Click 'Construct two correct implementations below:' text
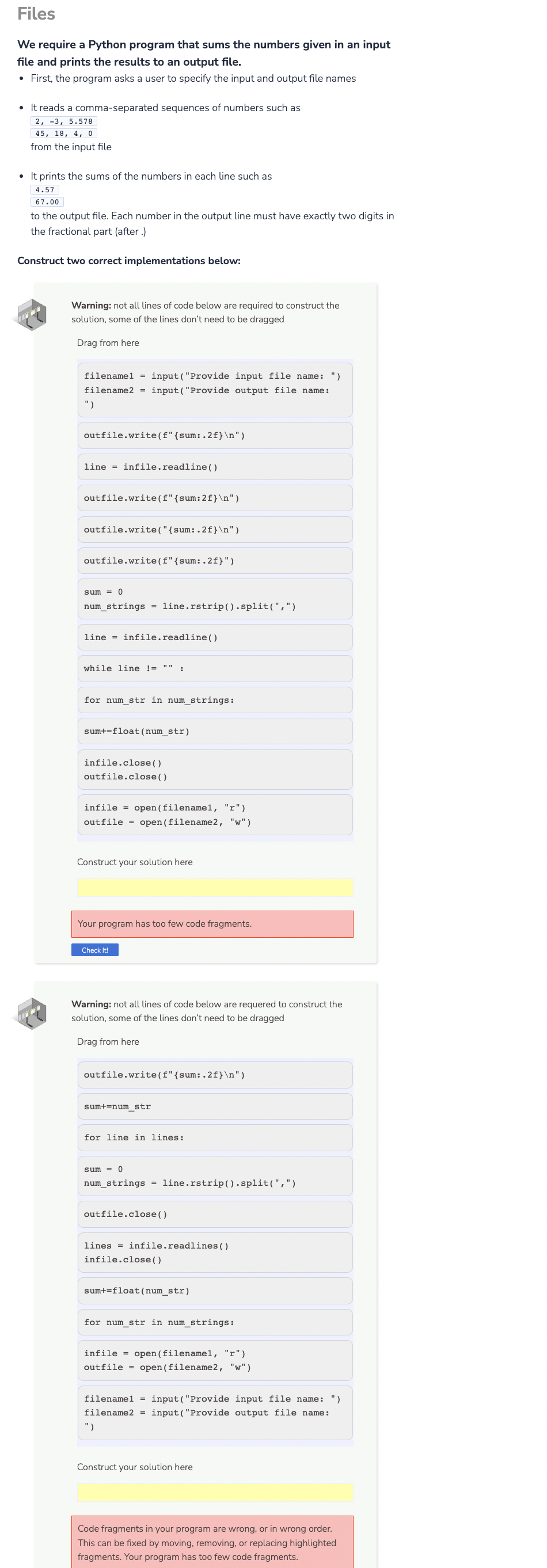The width and height of the screenshot is (547, 1568). point(129,261)
